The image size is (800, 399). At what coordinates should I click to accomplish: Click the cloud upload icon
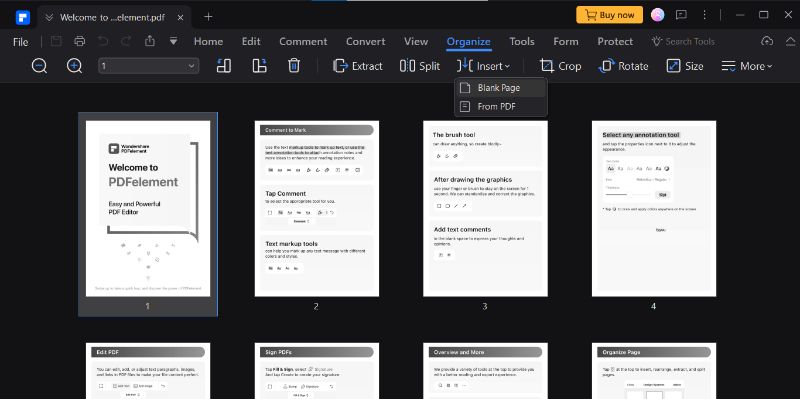click(767, 41)
